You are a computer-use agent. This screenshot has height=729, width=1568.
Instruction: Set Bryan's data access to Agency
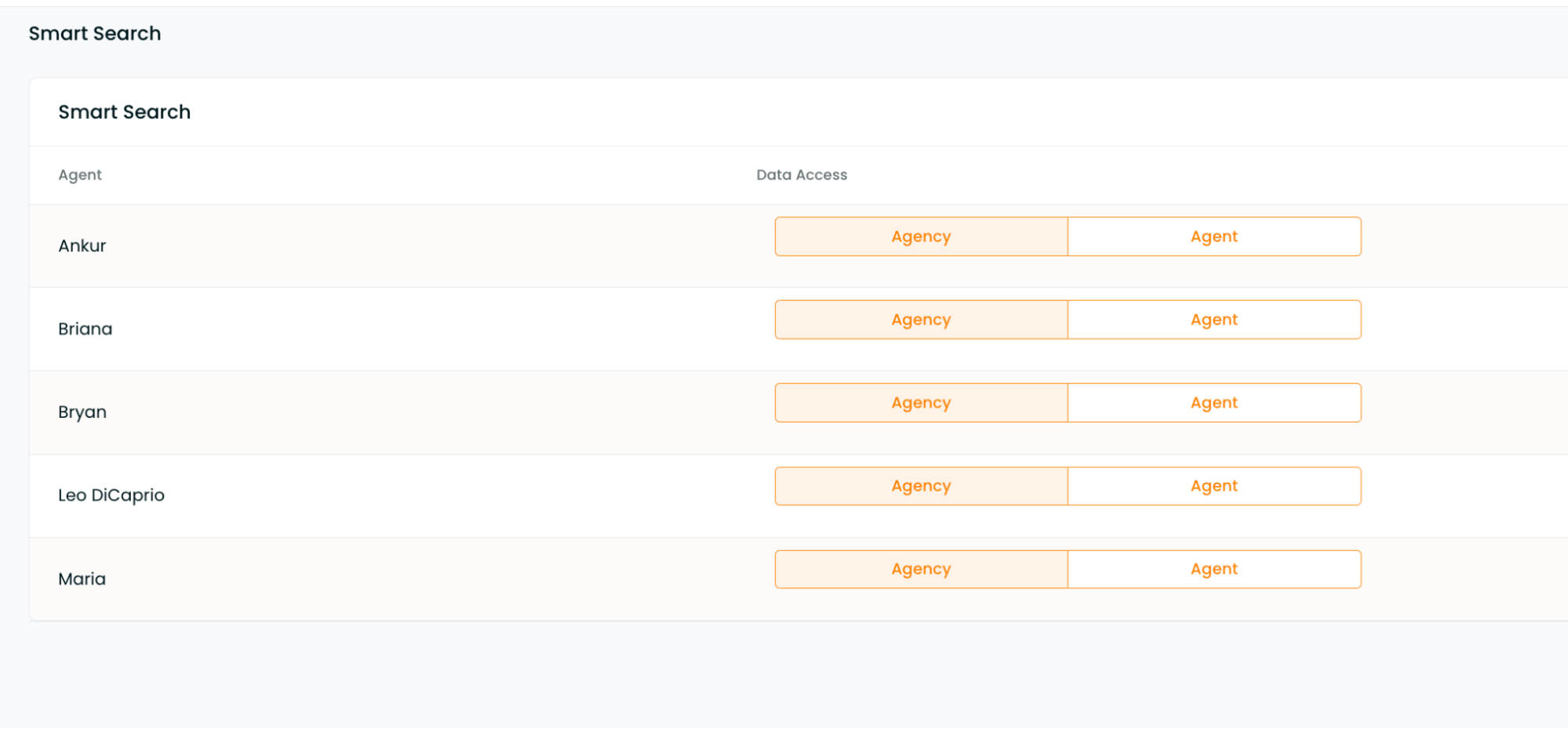(x=921, y=403)
